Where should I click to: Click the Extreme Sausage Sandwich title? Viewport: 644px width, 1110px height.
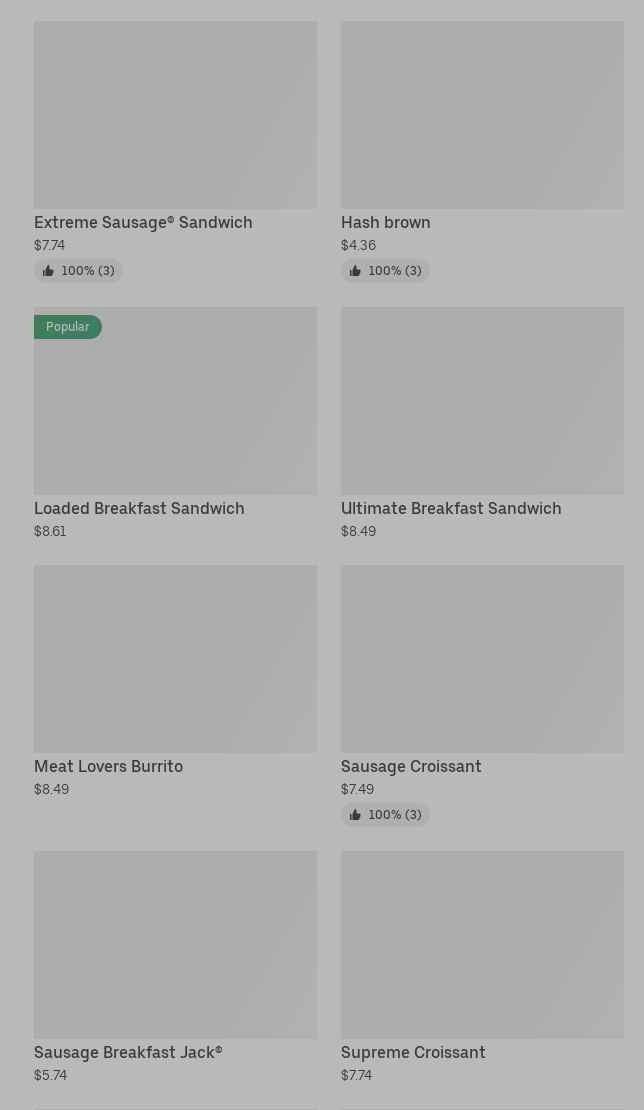(x=143, y=223)
